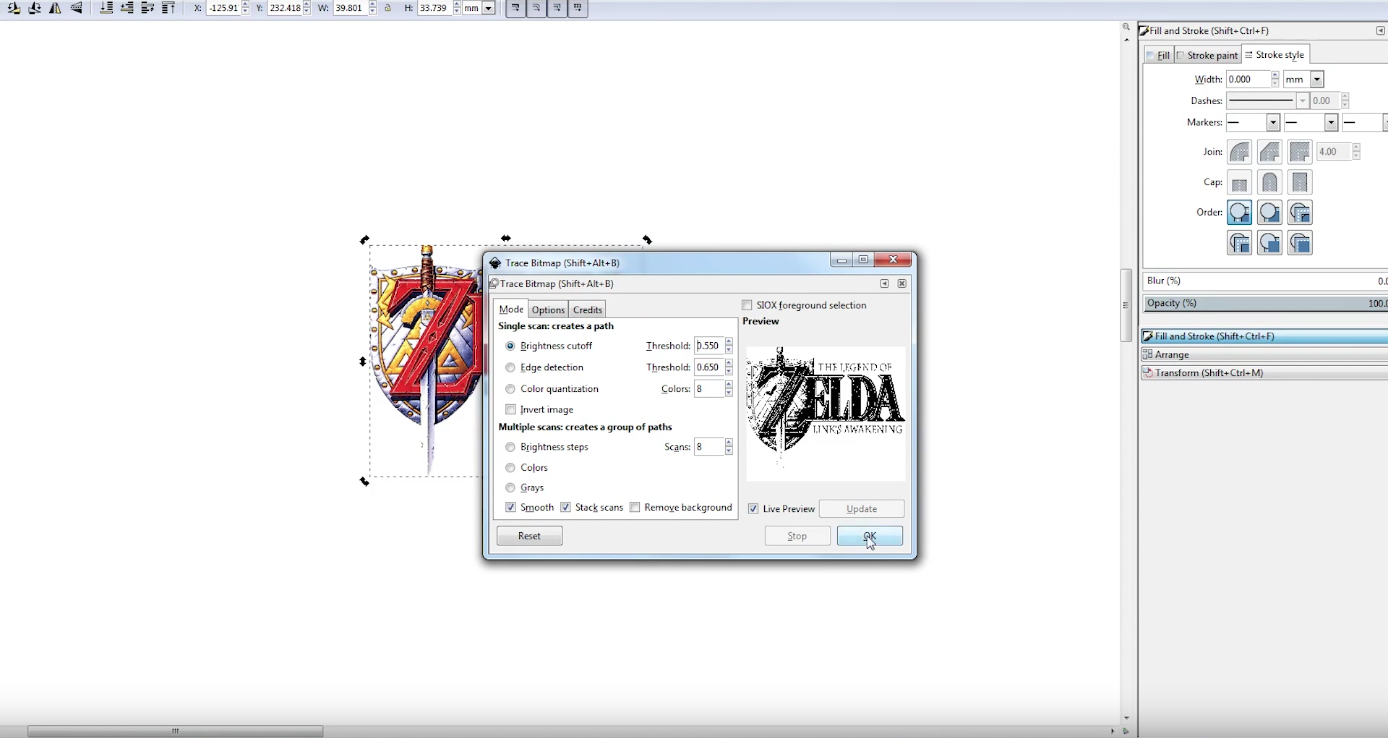Close the Trace Bitmap inner panel
Image resolution: width=1388 pixels, height=738 pixels.
coord(901,284)
